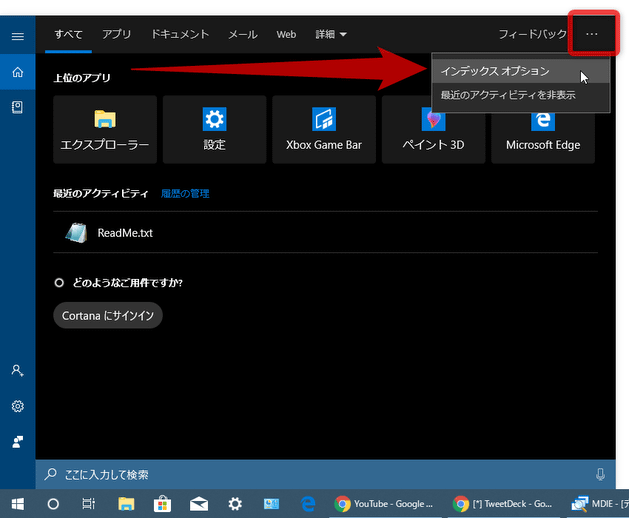Switch to the ドキュメント tab

pos(180,35)
